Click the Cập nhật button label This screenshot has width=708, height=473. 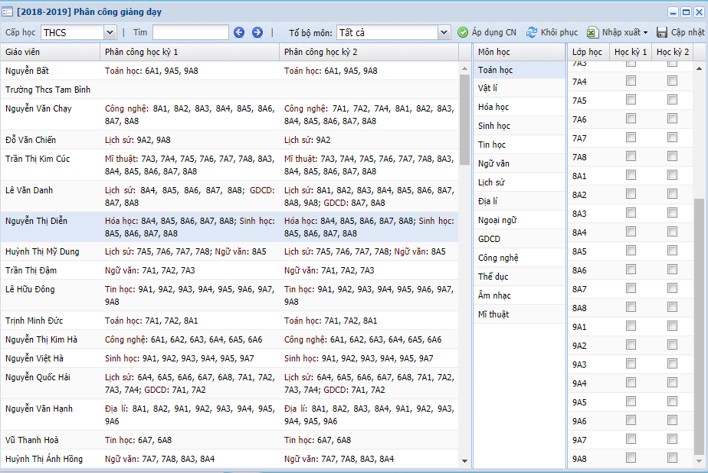pyautogui.click(x=688, y=32)
